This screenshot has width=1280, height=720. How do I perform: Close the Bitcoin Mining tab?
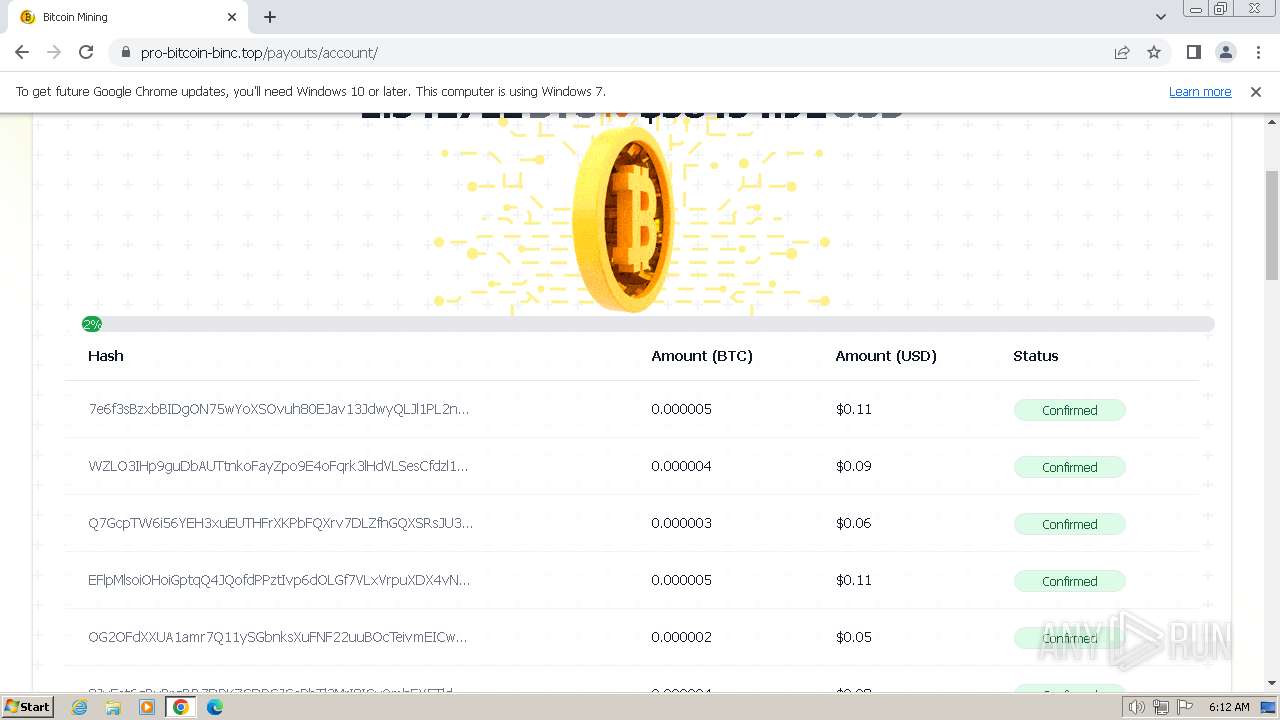232,17
